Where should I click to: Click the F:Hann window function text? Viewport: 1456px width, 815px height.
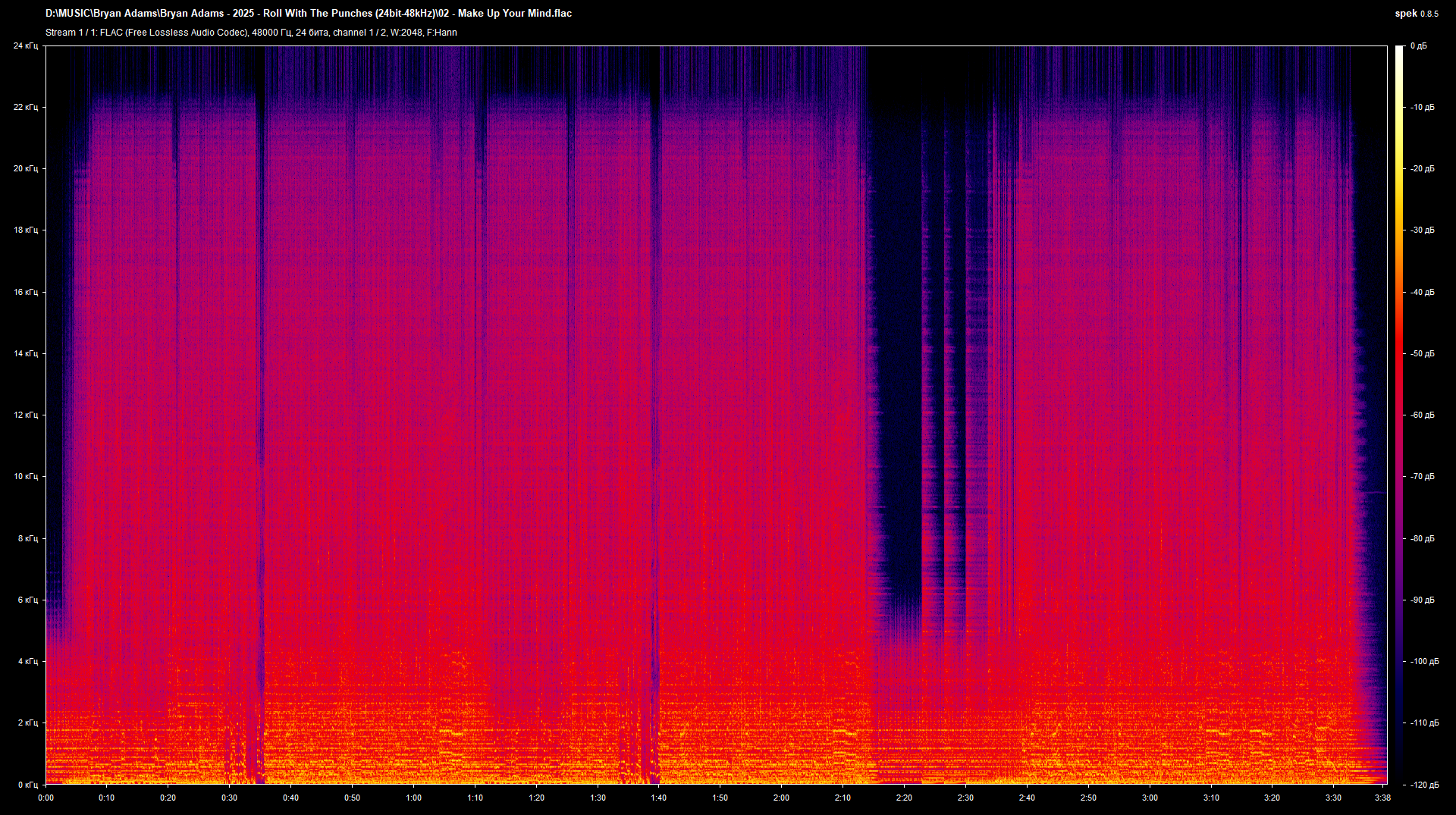[x=442, y=33]
